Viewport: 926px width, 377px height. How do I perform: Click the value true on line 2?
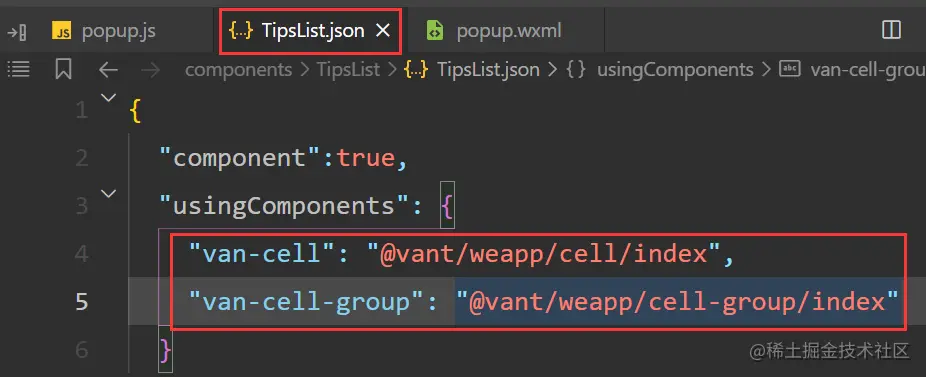tap(366, 158)
